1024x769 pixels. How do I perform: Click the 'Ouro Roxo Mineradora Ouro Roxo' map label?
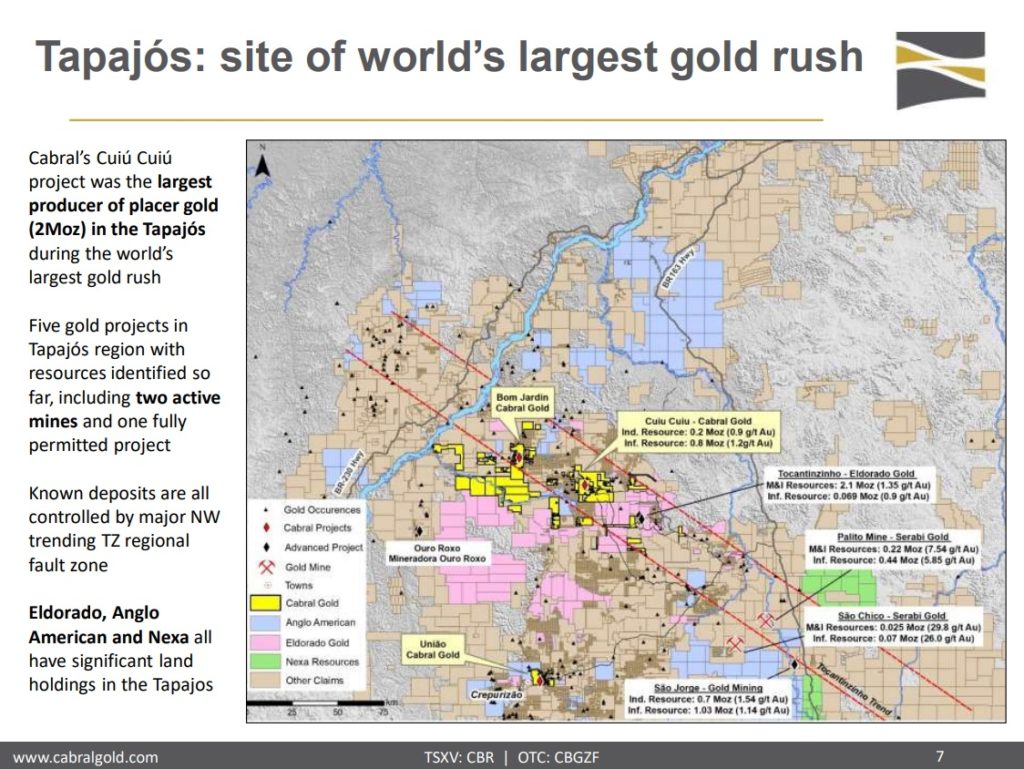coord(437,554)
